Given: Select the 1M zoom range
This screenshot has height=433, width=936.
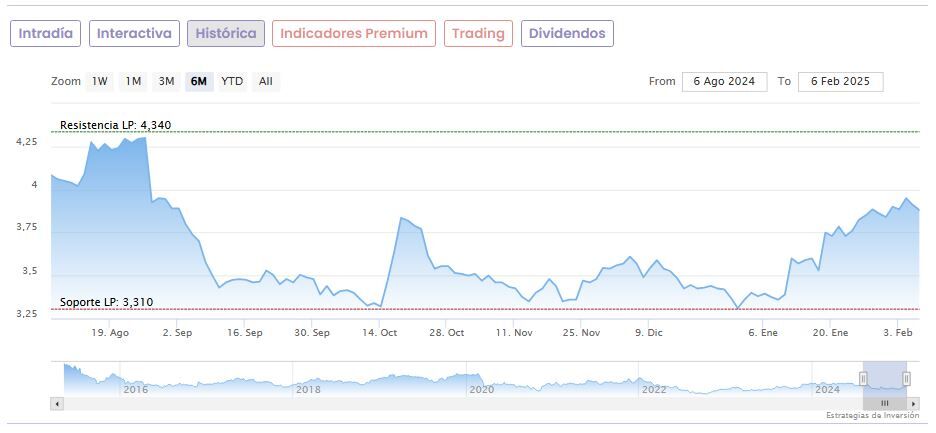Looking at the screenshot, I should [x=133, y=81].
